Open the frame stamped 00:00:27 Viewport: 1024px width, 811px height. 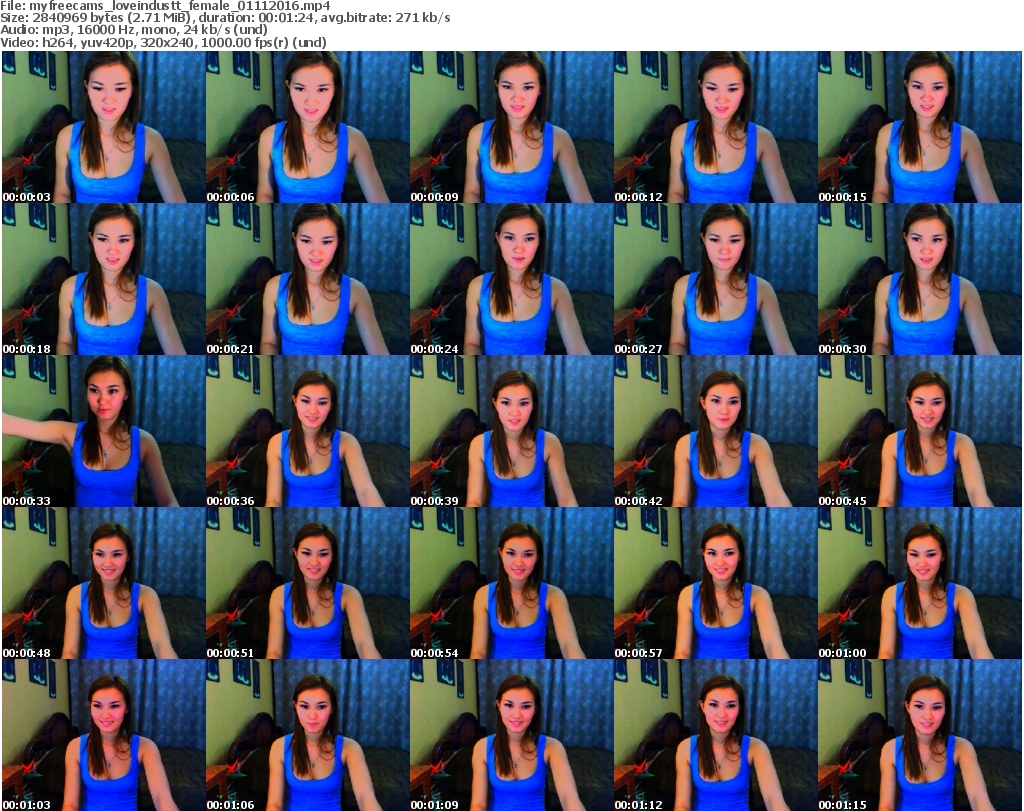click(x=715, y=279)
